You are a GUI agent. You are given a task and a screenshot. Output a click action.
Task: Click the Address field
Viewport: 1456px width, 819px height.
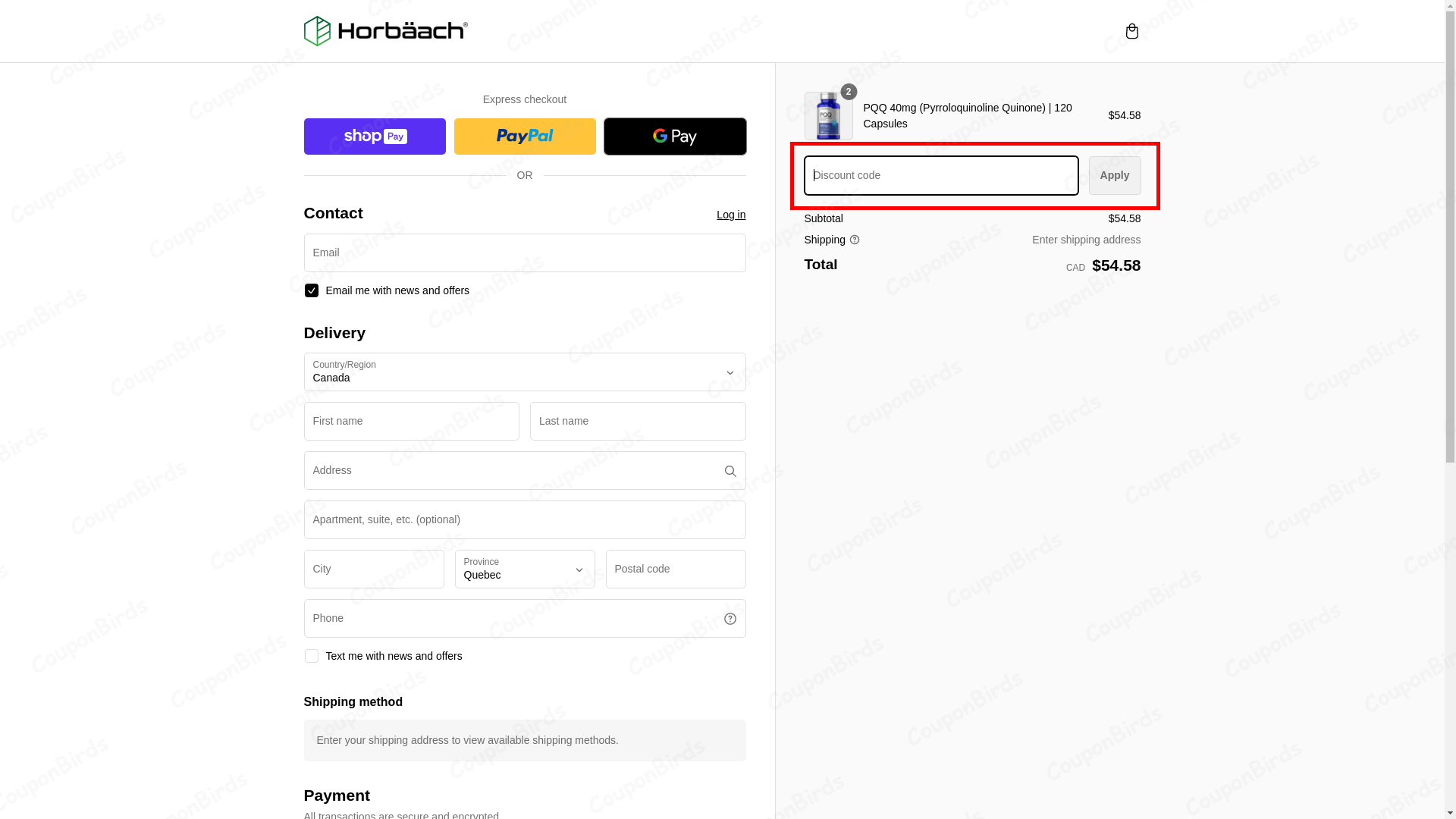click(525, 471)
